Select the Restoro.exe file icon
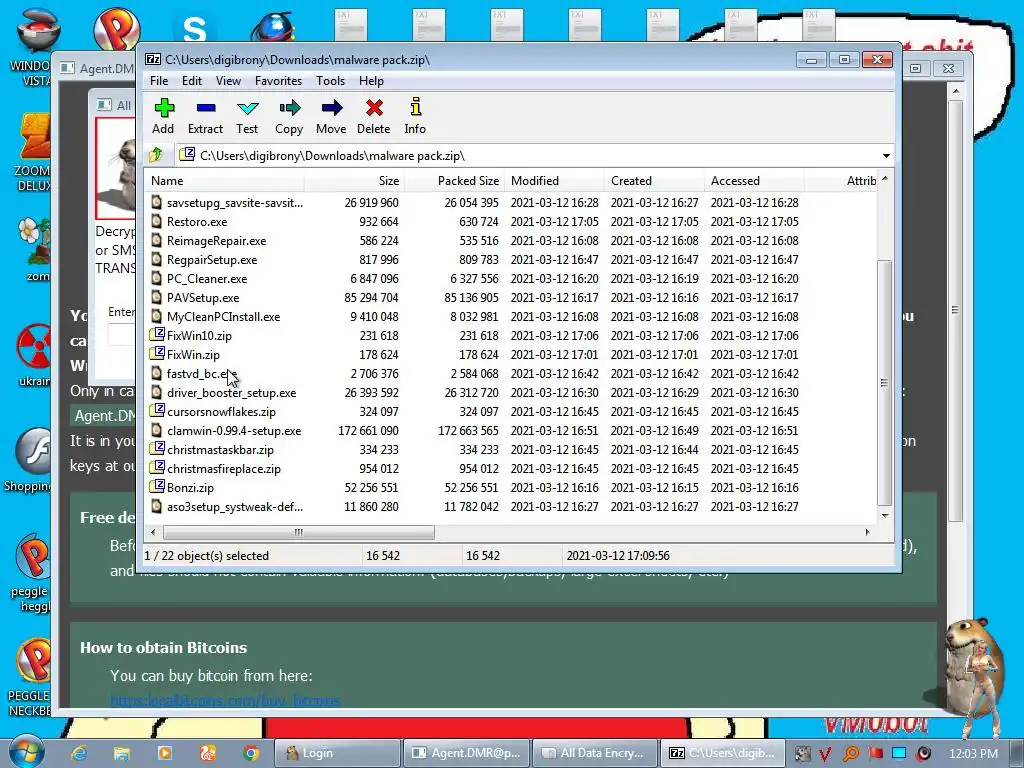This screenshot has width=1024, height=768. point(157,221)
